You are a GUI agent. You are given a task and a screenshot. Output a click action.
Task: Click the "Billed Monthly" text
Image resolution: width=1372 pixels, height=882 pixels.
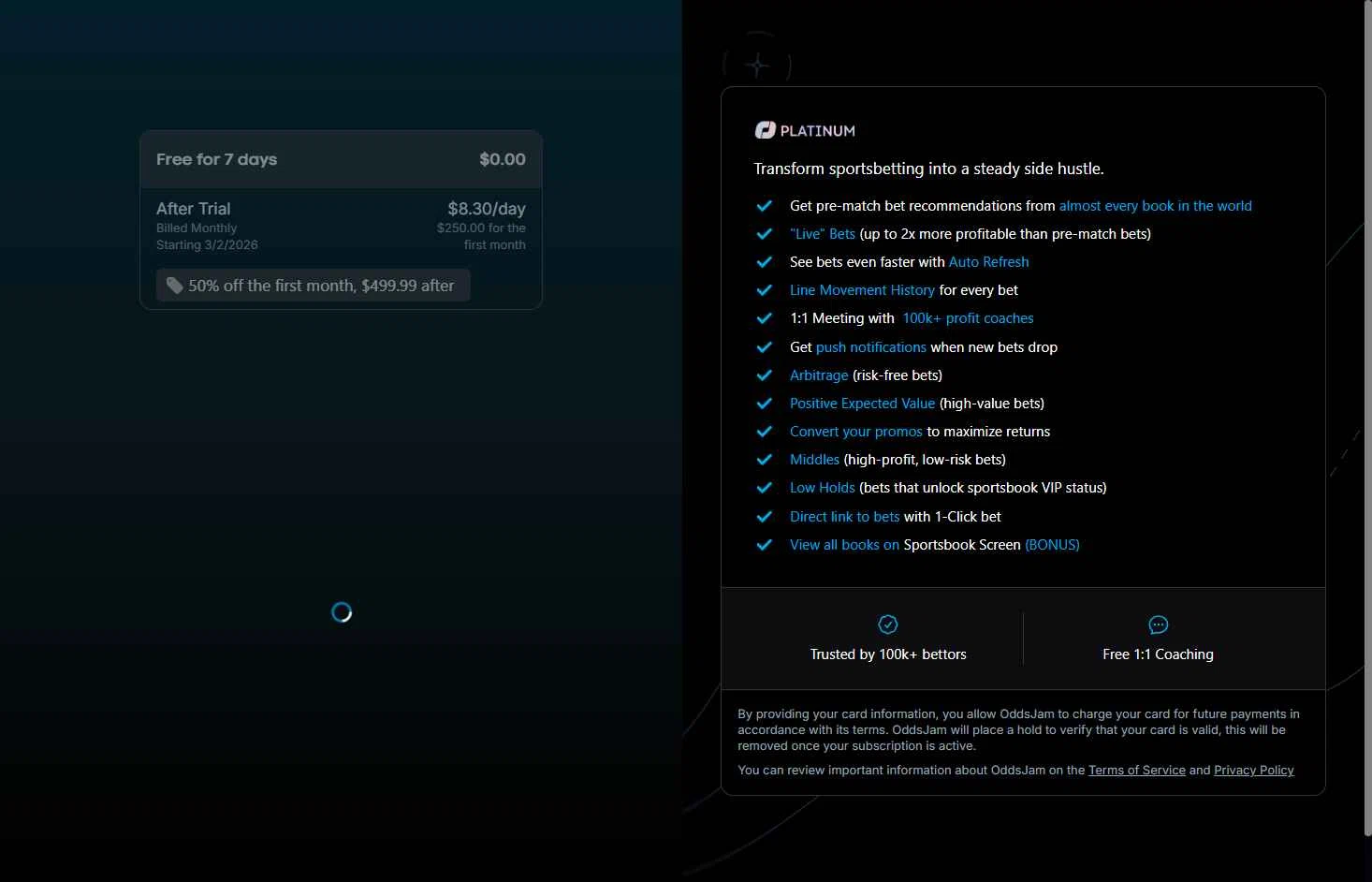tap(197, 228)
